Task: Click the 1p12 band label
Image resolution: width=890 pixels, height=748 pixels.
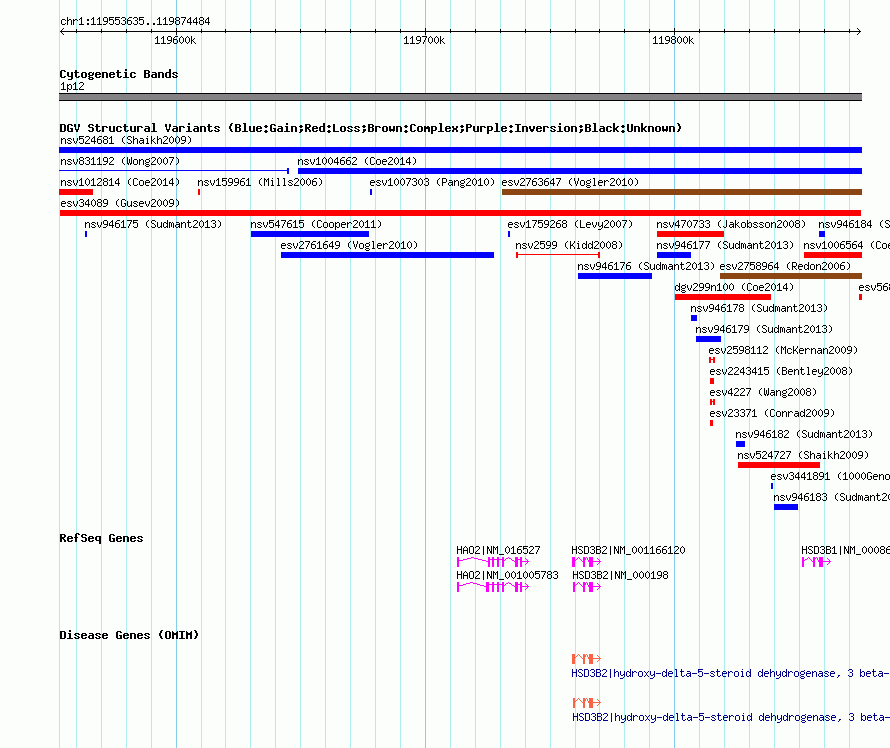Action: [72, 87]
